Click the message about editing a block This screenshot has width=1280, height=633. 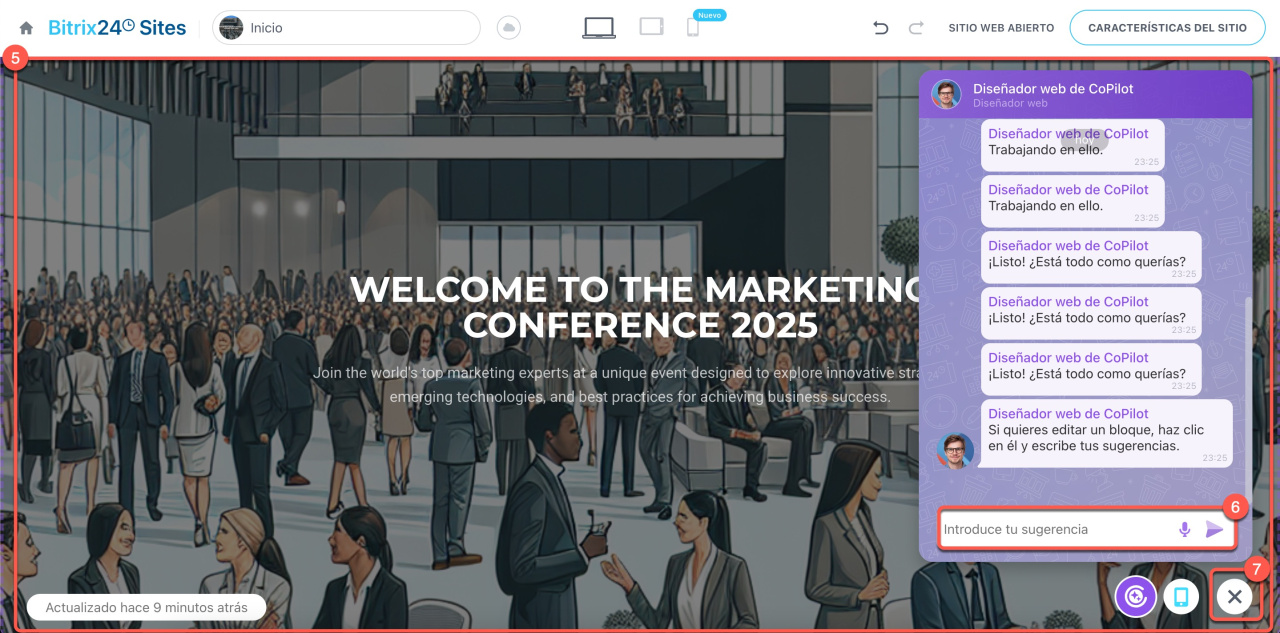[x=1105, y=433]
